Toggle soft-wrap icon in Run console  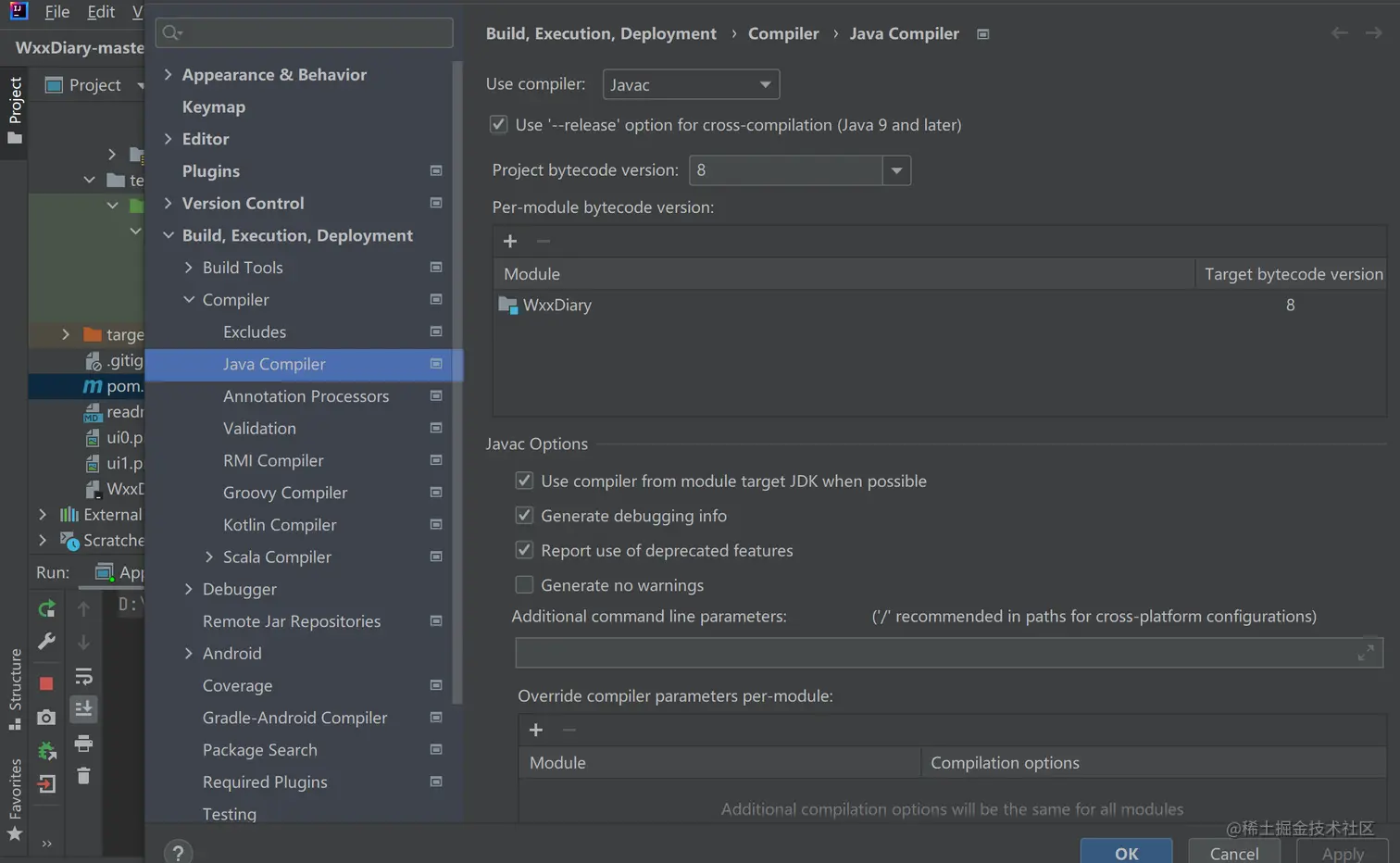[83, 676]
